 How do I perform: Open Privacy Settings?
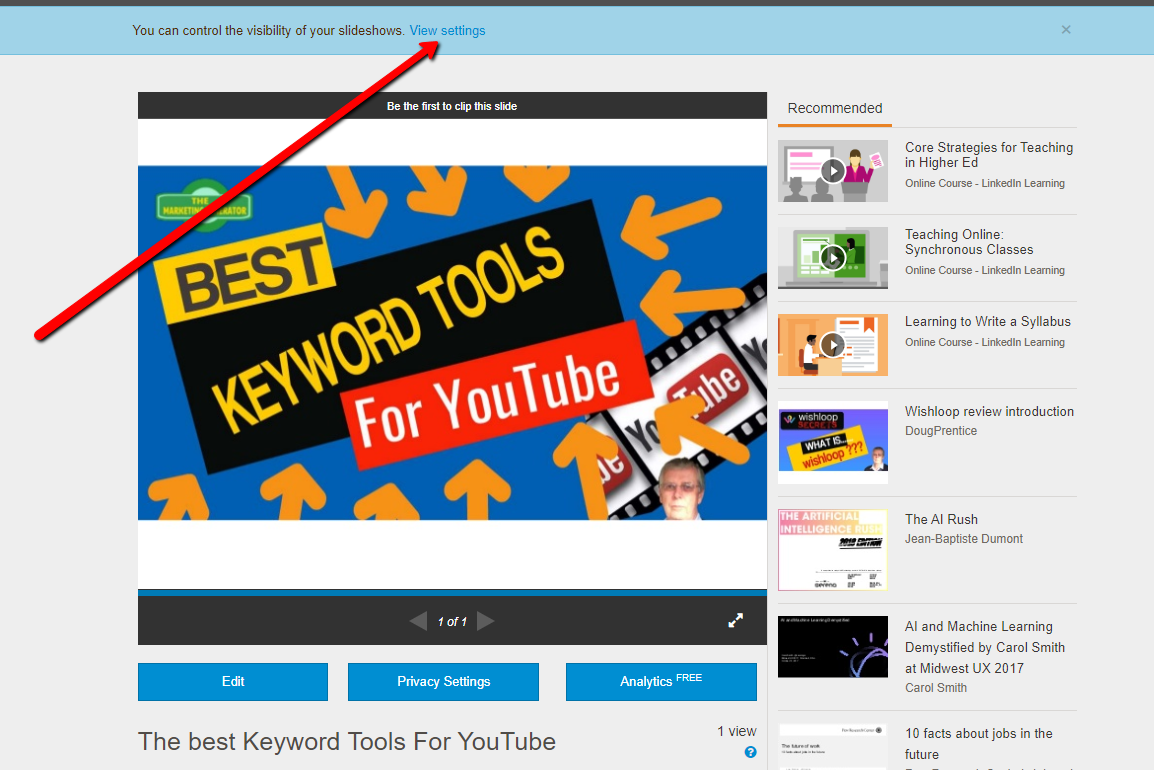[443, 682]
